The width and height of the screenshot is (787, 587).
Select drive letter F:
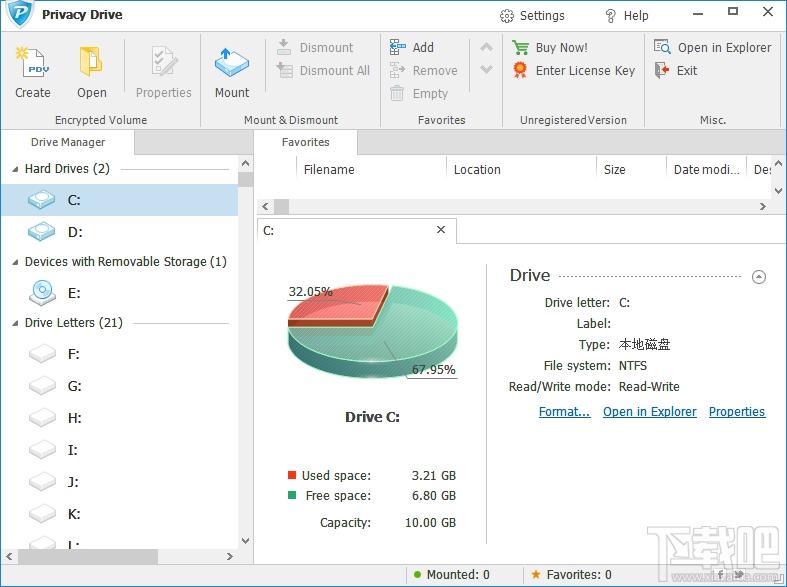tap(119, 354)
